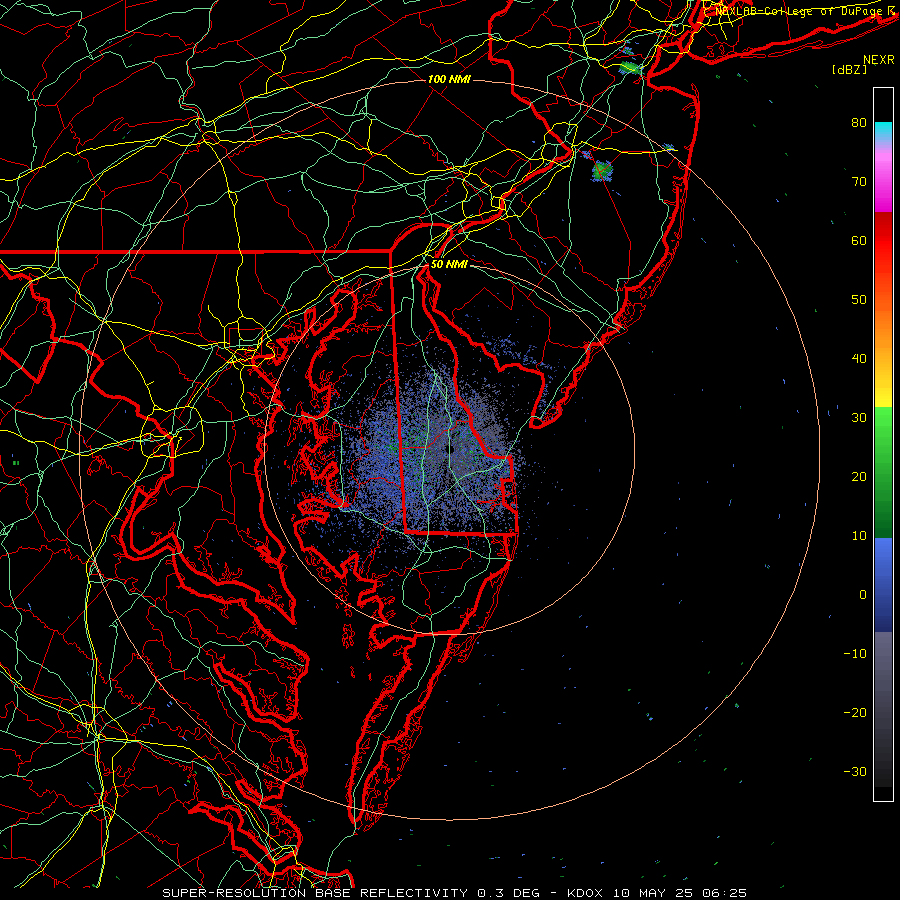Click the 60 value on the dBZ scale

click(859, 240)
